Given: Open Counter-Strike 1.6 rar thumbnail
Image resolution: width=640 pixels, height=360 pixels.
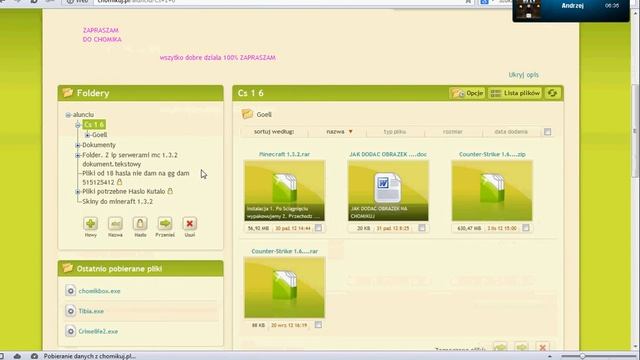Looking at the screenshot, I should (284, 287).
